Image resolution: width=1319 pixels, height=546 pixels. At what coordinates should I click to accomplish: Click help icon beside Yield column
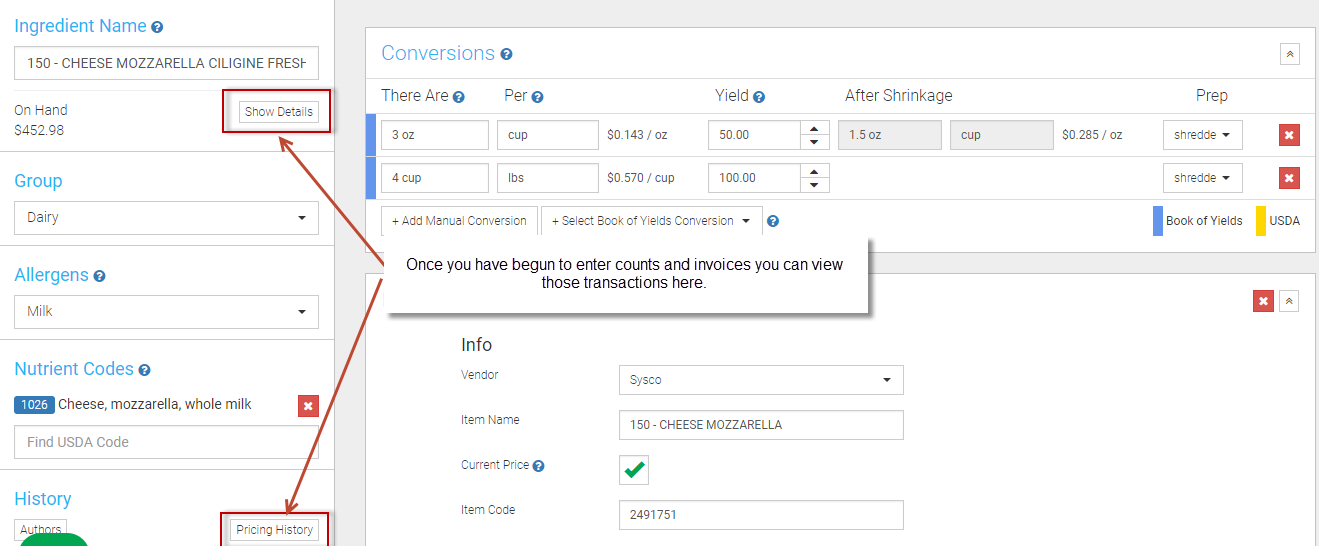[759, 97]
